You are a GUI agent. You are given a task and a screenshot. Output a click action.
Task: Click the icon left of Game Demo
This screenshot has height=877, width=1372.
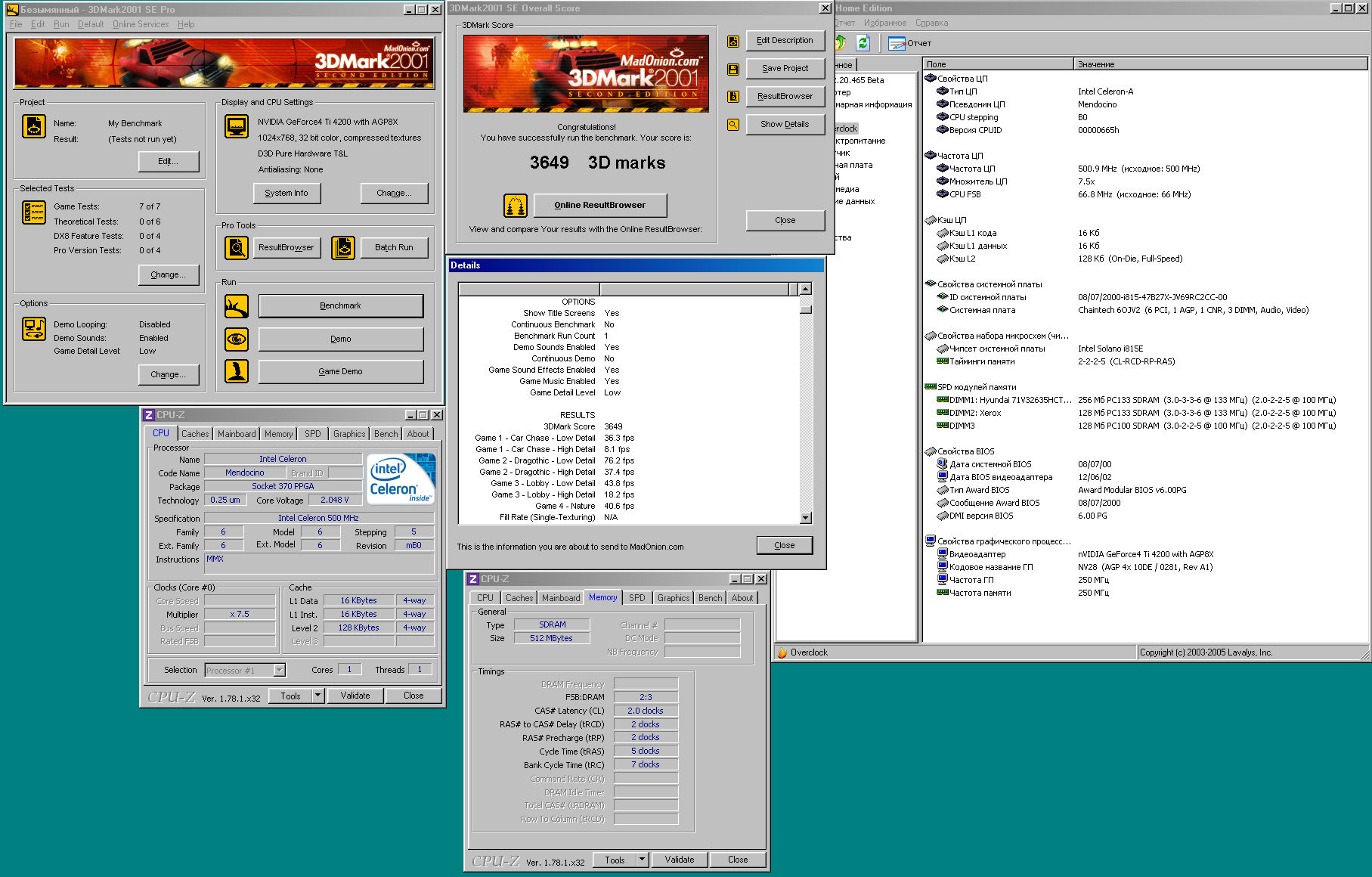pyautogui.click(x=237, y=371)
